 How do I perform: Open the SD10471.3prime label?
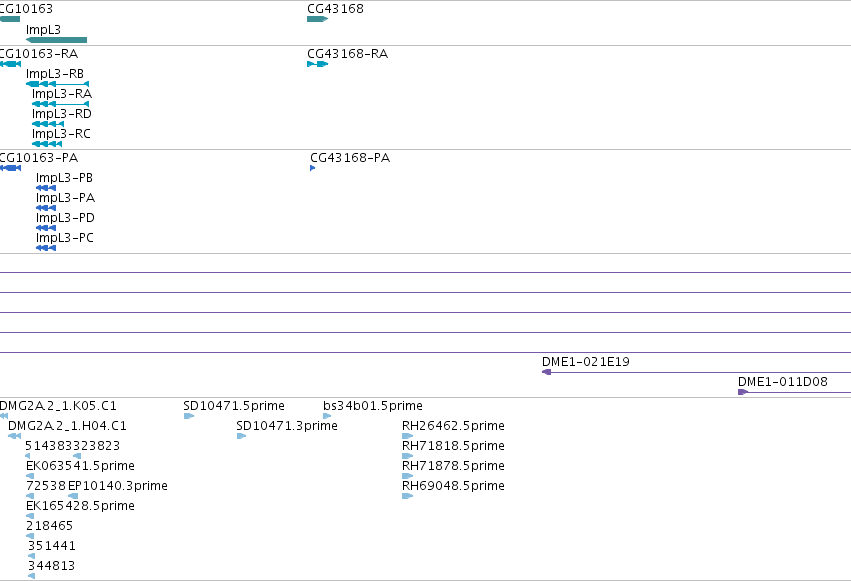tap(287, 426)
